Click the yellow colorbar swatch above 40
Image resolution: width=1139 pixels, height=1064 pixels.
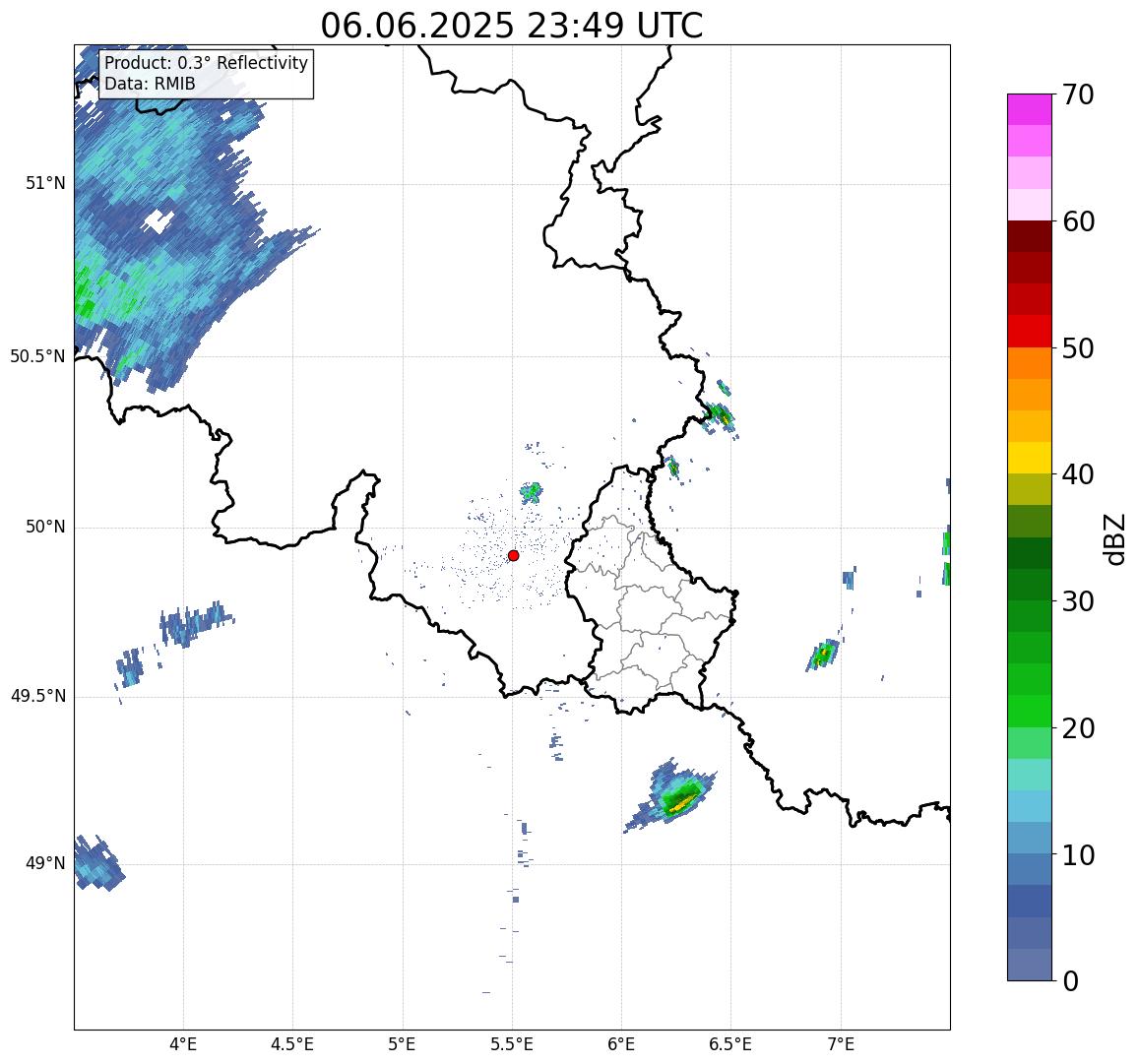click(1030, 458)
